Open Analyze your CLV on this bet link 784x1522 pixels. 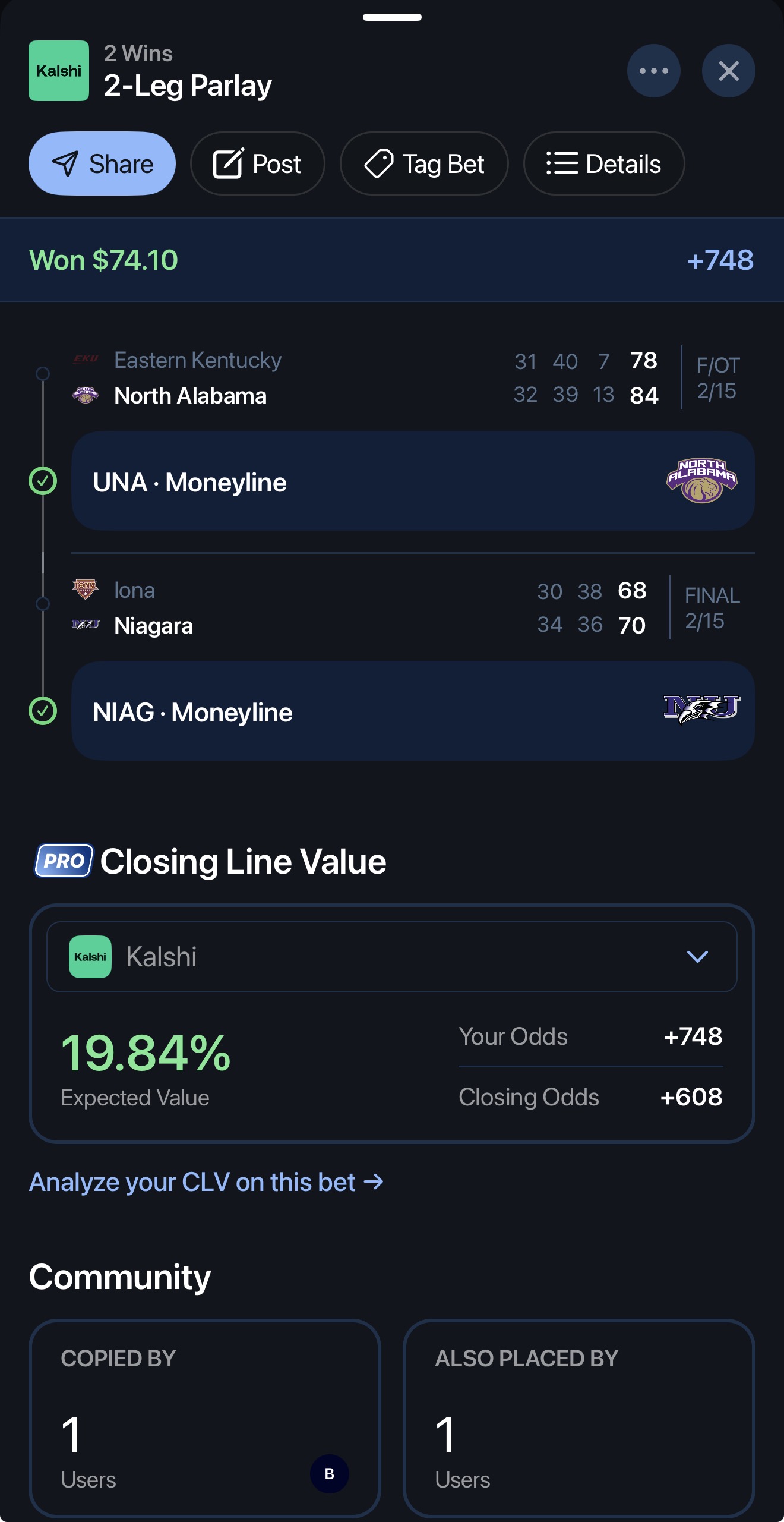click(x=207, y=1181)
